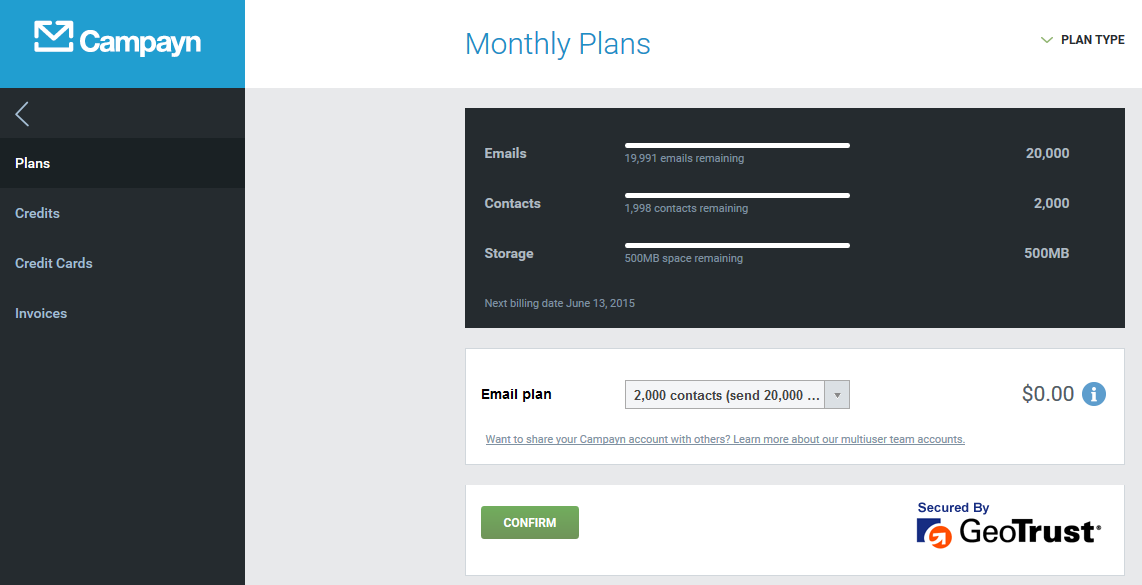1142x585 pixels.
Task: Click the Campayn envelope logo icon
Action: pos(53,37)
